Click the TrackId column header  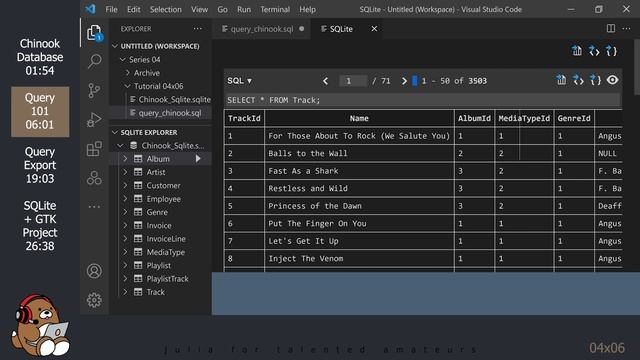click(244, 118)
